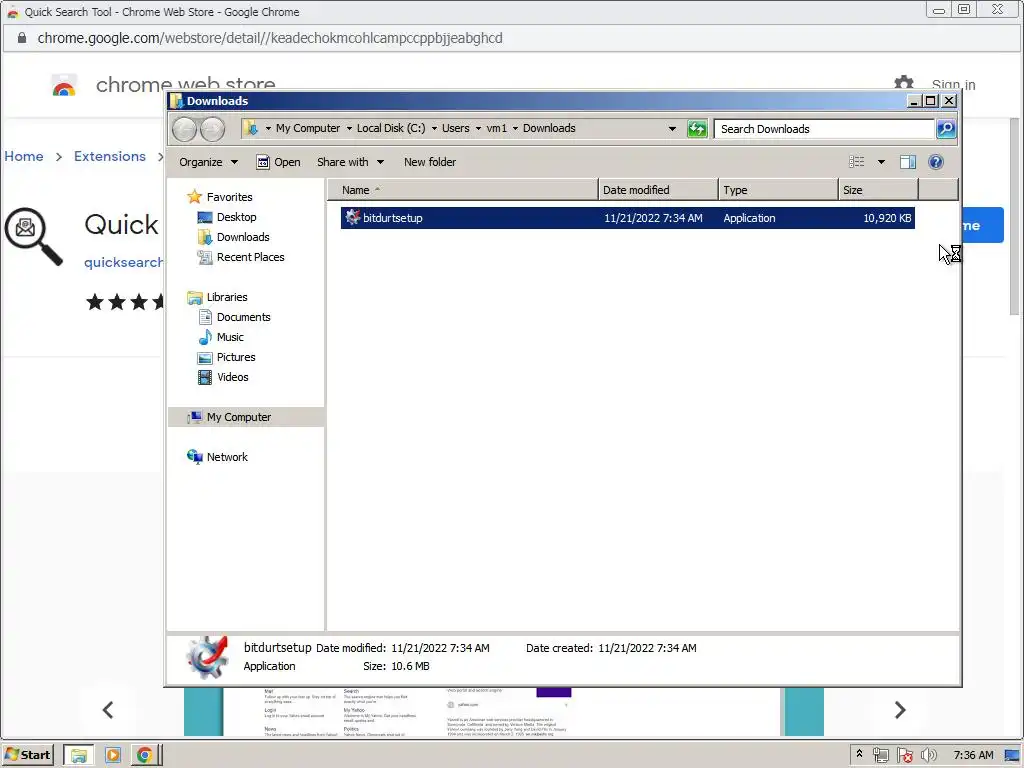Click the Start button on taskbar
Viewport: 1024px width, 768px height.
27,755
